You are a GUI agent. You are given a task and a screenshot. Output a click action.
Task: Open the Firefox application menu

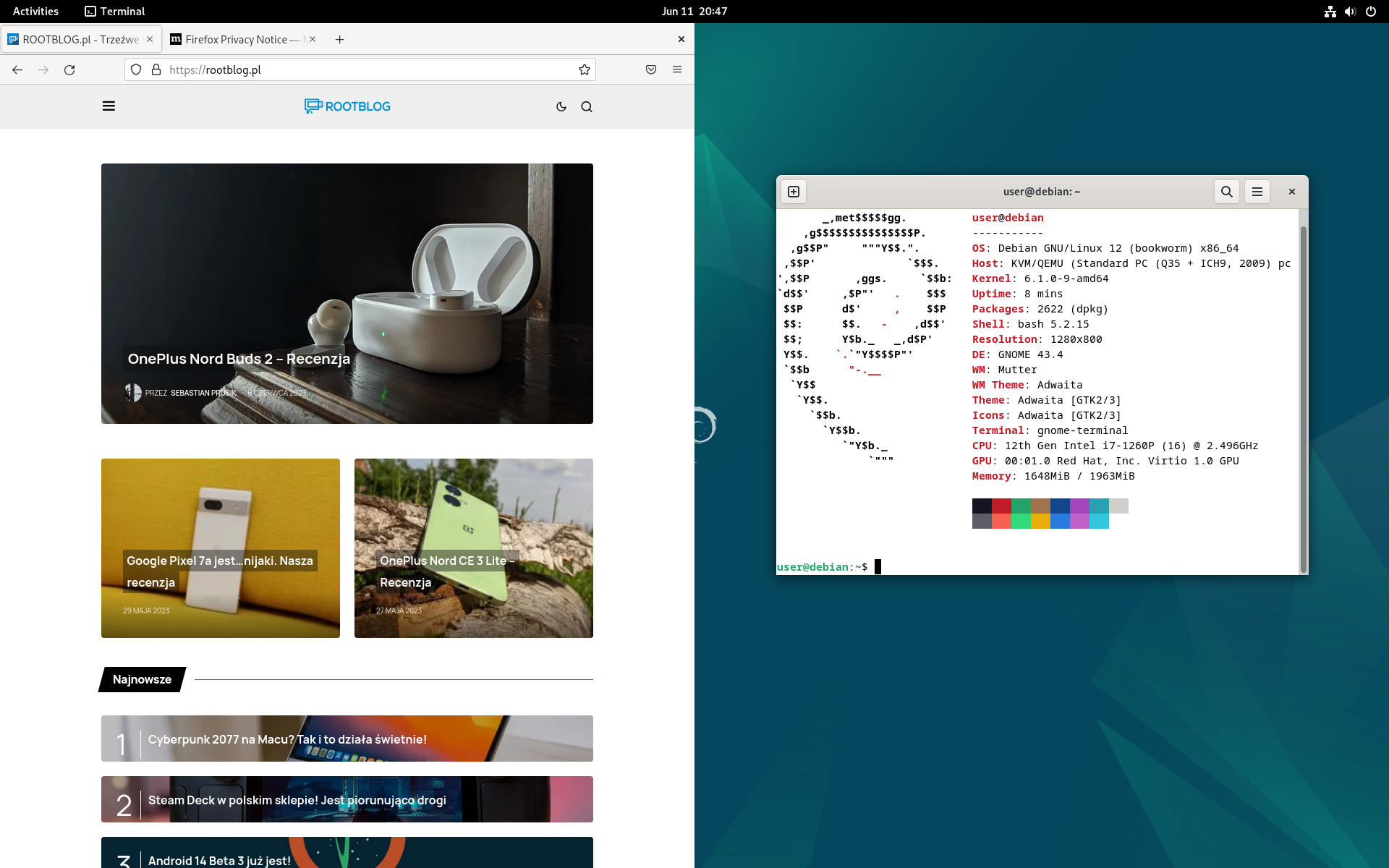click(x=677, y=69)
